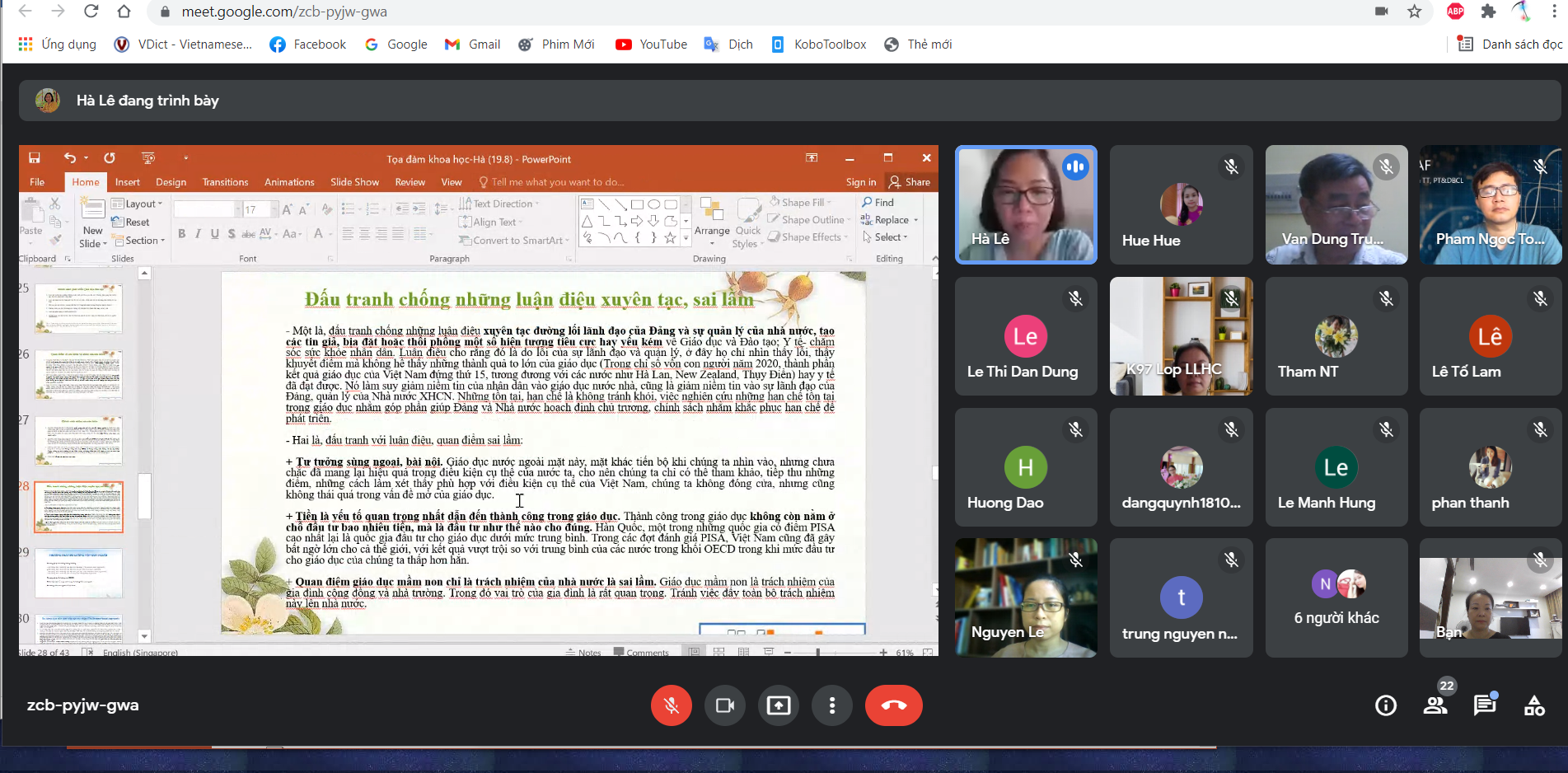This screenshot has width=1568, height=773.
Task: Open the Gmail bookmark
Action: (x=472, y=45)
